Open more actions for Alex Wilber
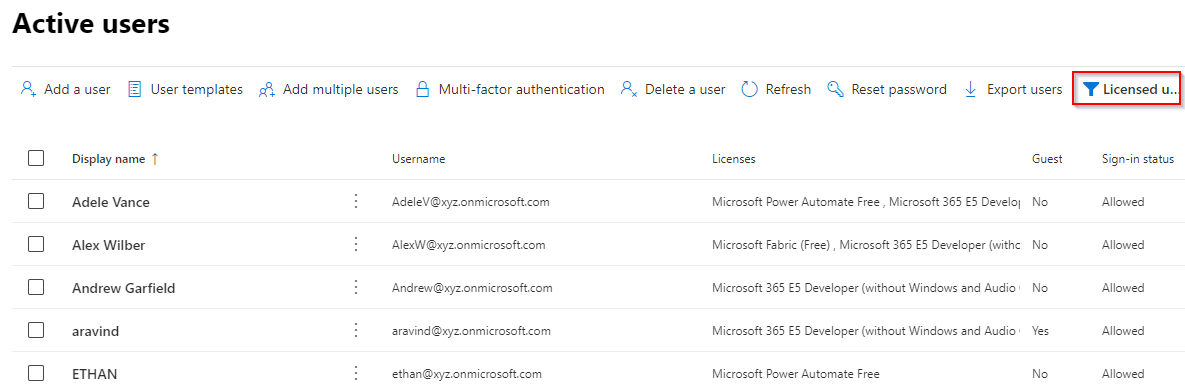1185x392 pixels. pyautogui.click(x=356, y=245)
